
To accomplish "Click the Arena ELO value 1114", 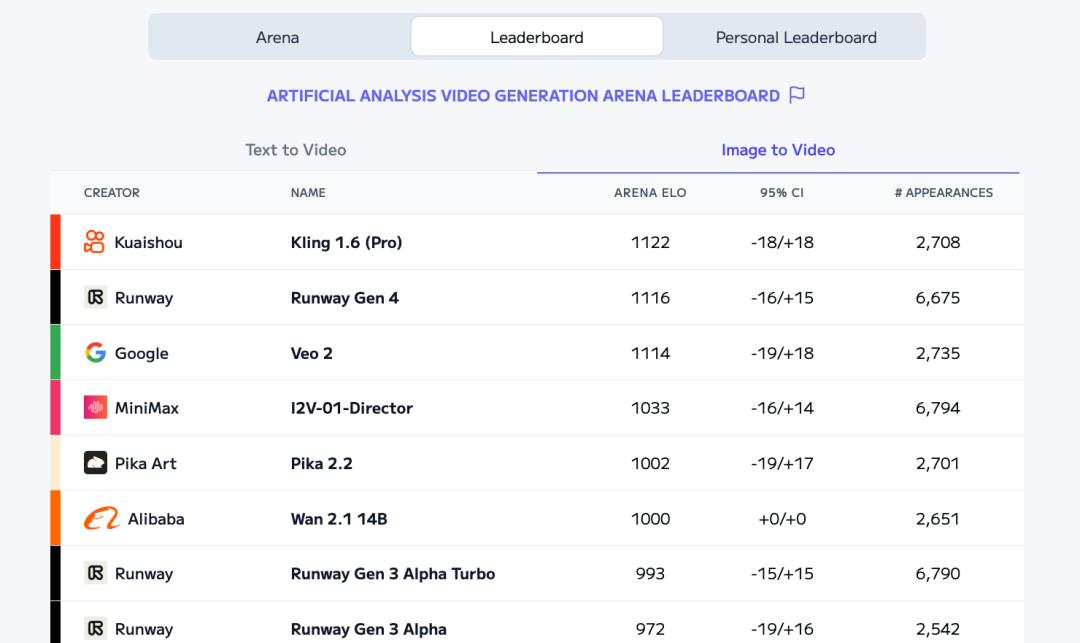I will (x=650, y=353).
